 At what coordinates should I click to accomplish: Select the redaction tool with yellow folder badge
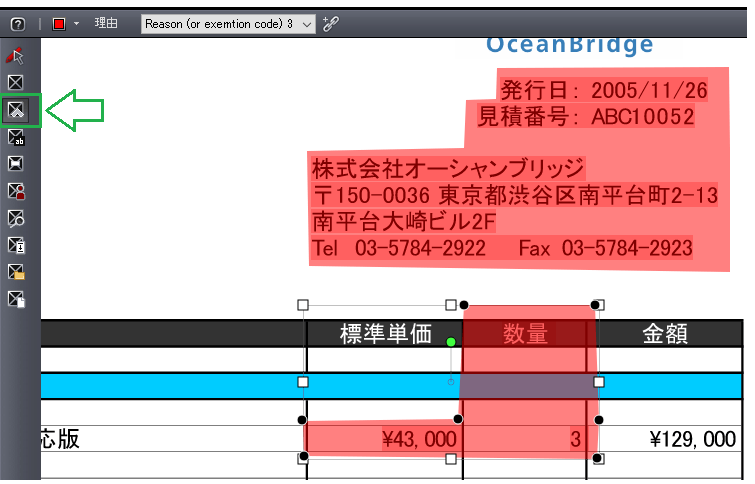16,272
